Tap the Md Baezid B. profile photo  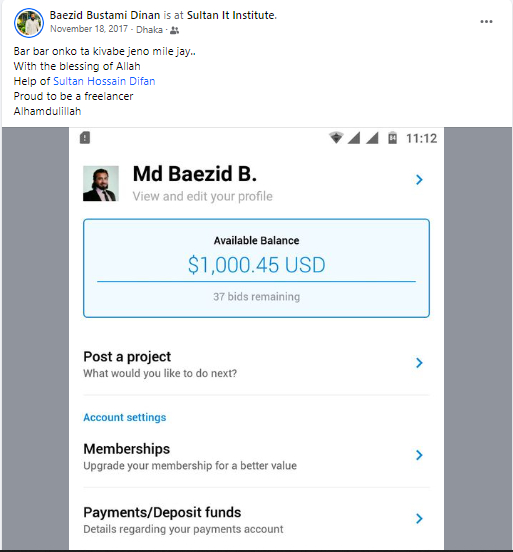101,183
